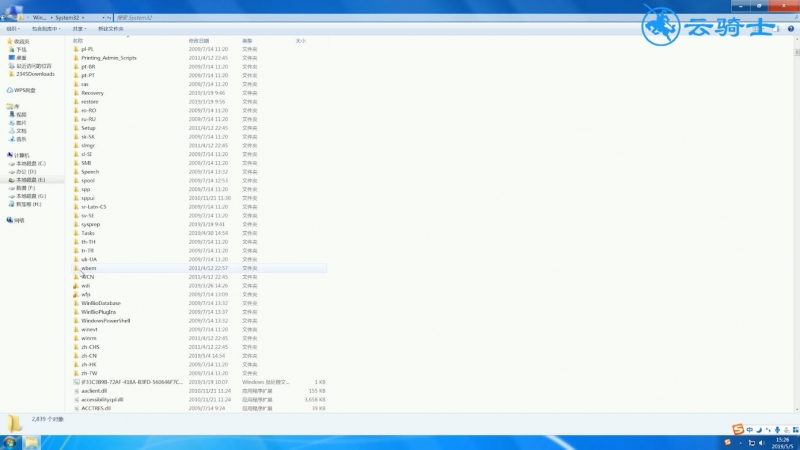Click the sysprep folder icon

click(x=77, y=224)
